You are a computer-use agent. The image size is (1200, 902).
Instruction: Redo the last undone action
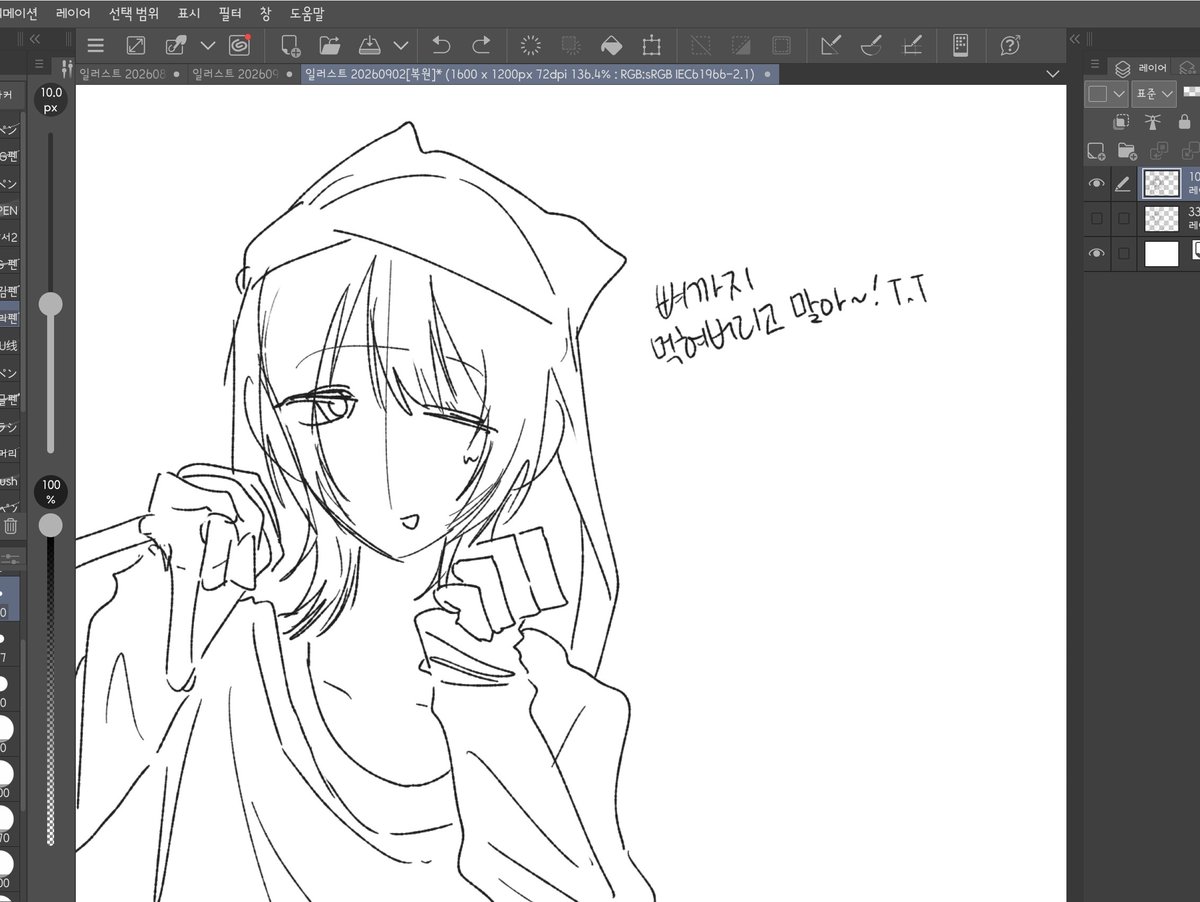[x=481, y=45]
